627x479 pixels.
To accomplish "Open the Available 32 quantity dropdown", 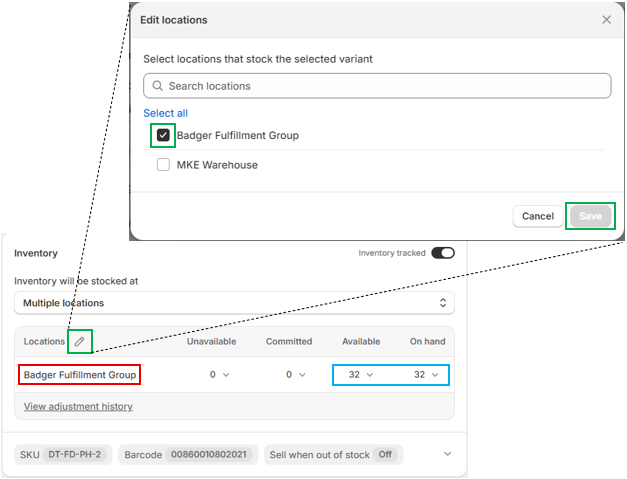I will click(x=360, y=375).
